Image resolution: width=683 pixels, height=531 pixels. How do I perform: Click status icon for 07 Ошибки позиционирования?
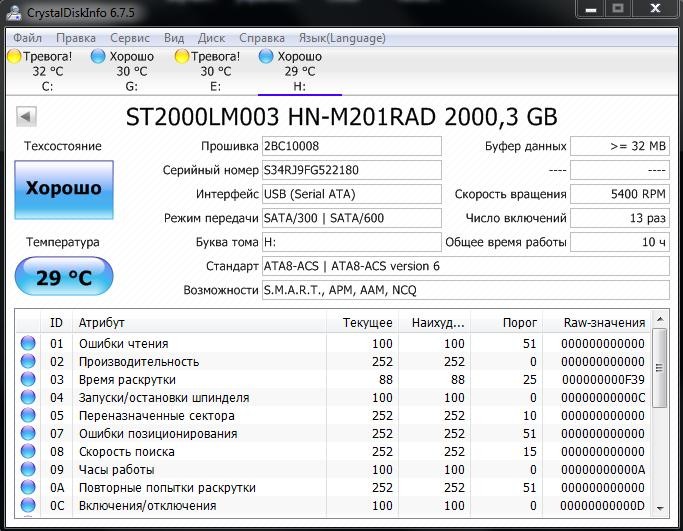coord(28,433)
